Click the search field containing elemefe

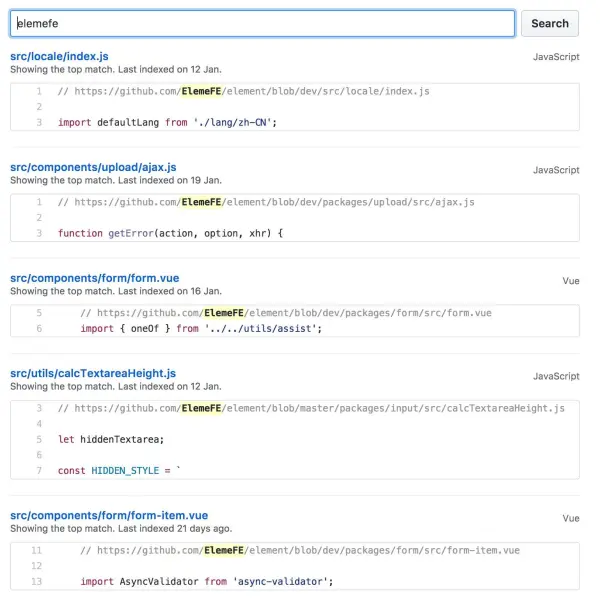[x=262, y=23]
